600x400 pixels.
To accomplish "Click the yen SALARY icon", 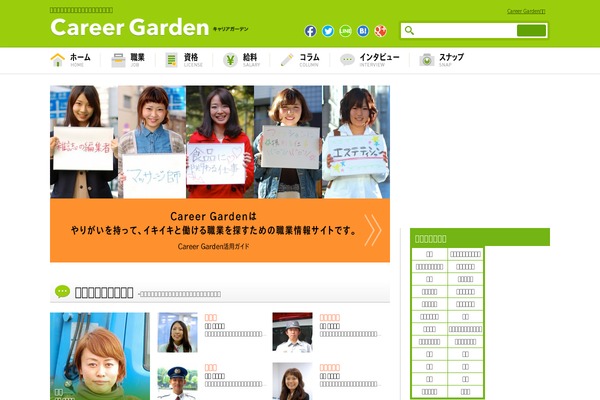I will 230,60.
